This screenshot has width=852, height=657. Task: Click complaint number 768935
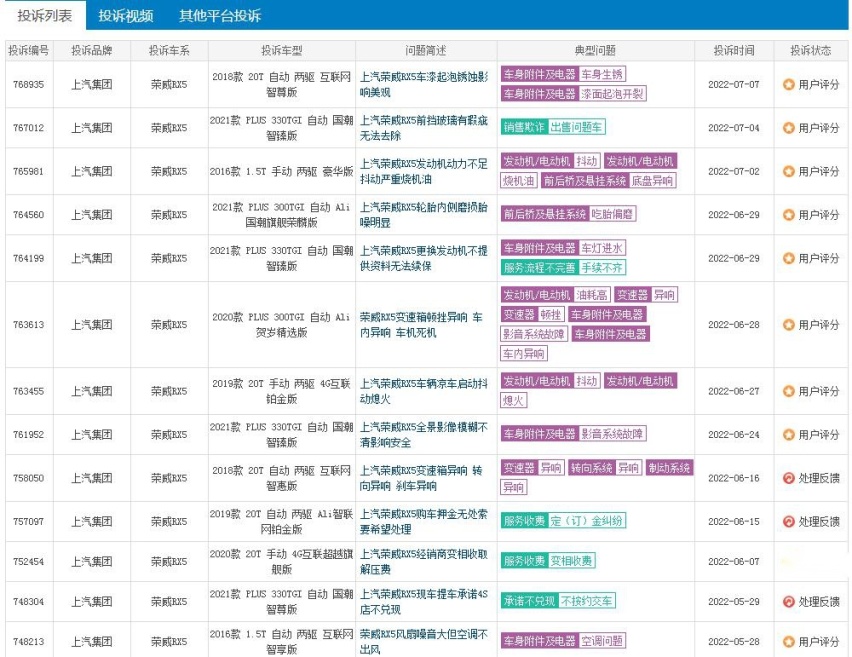[28, 84]
